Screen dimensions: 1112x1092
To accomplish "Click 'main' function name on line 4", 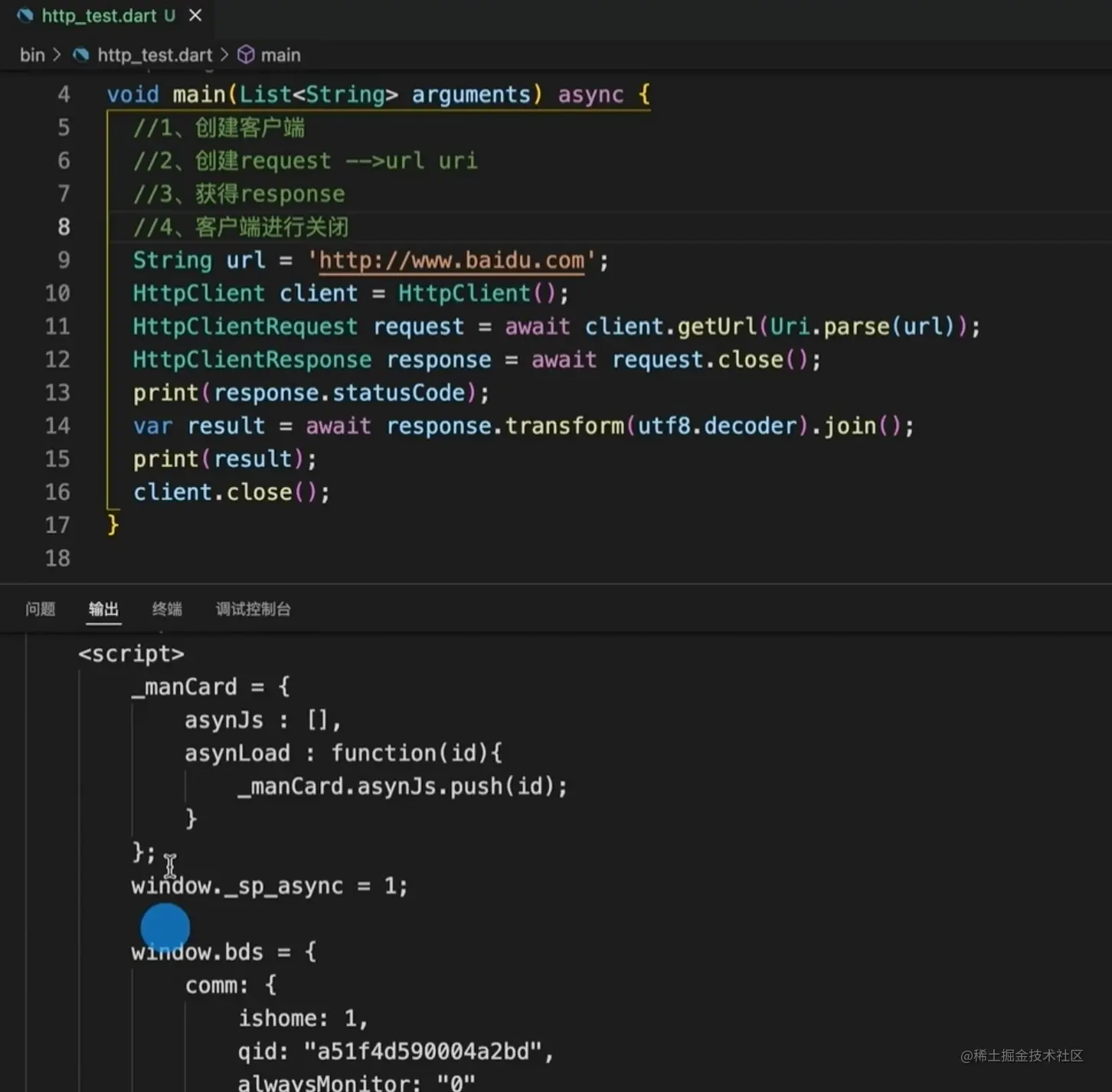I will pos(198,95).
